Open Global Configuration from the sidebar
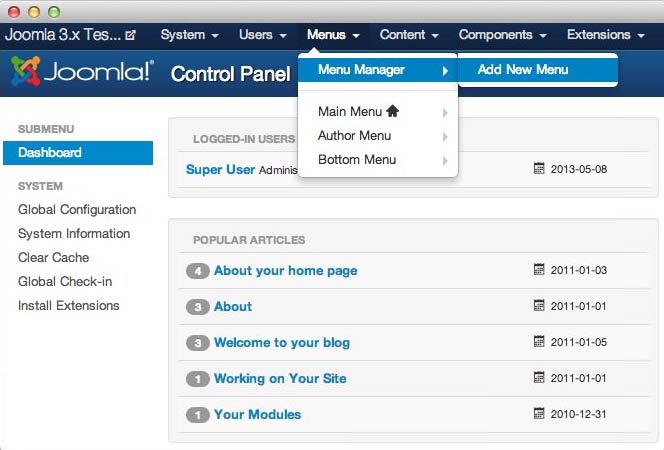Viewport: 664px width, 450px height. click(77, 210)
